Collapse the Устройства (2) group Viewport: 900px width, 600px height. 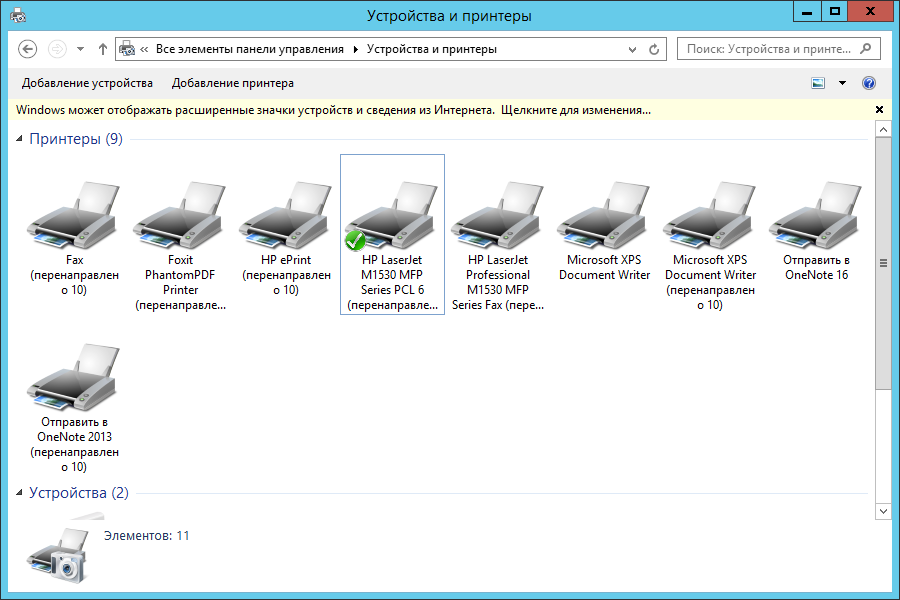pyautogui.click(x=19, y=493)
